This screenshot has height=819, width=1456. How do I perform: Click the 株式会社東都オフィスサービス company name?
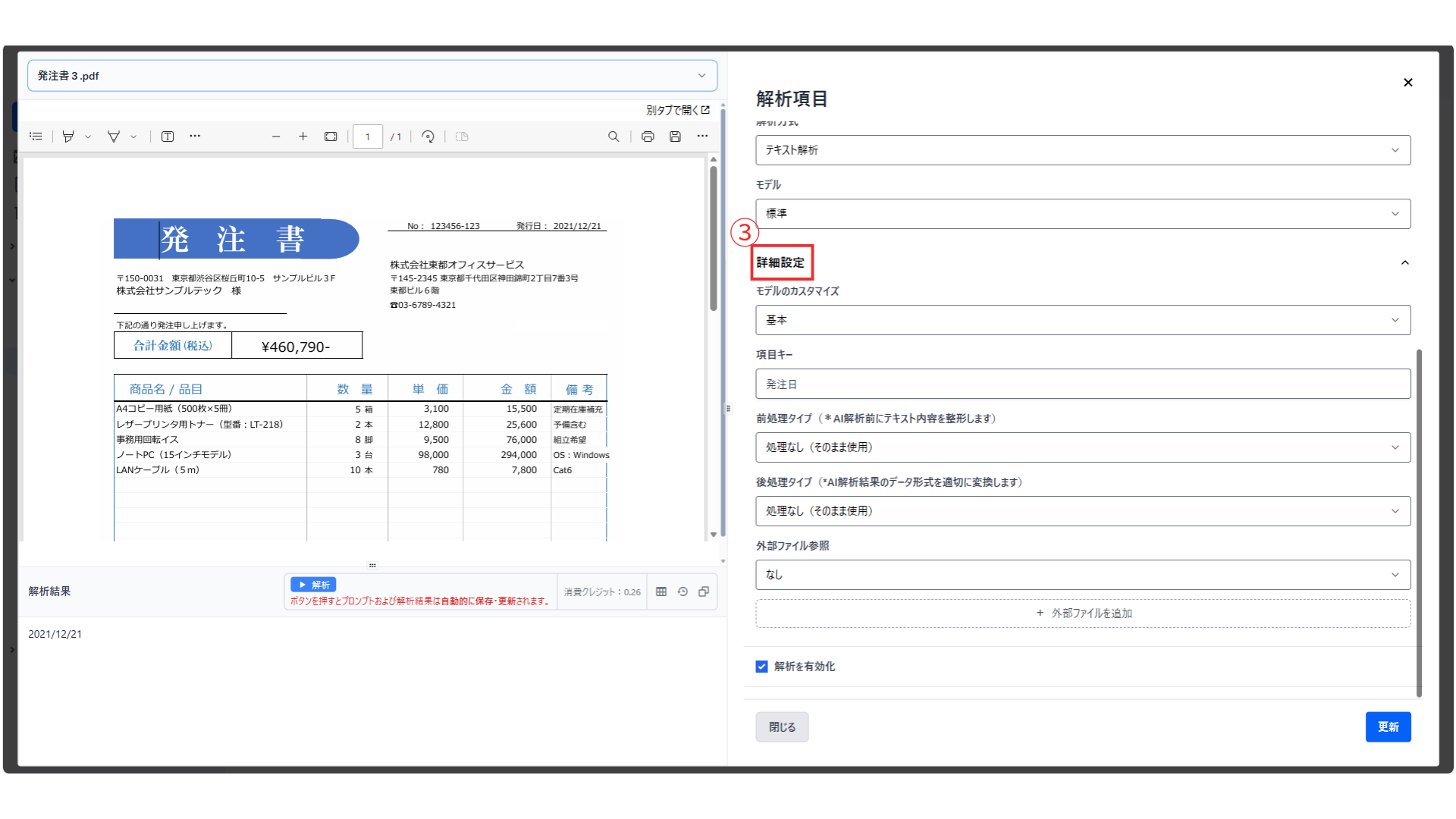pyautogui.click(x=457, y=265)
